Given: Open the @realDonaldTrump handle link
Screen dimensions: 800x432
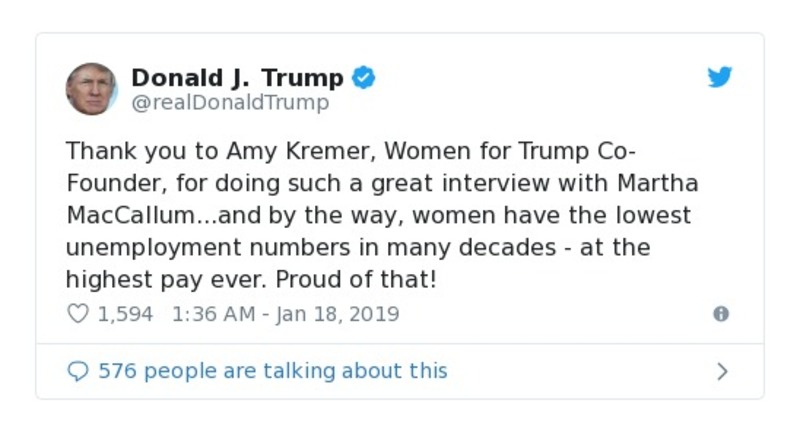Looking at the screenshot, I should (x=230, y=103).
